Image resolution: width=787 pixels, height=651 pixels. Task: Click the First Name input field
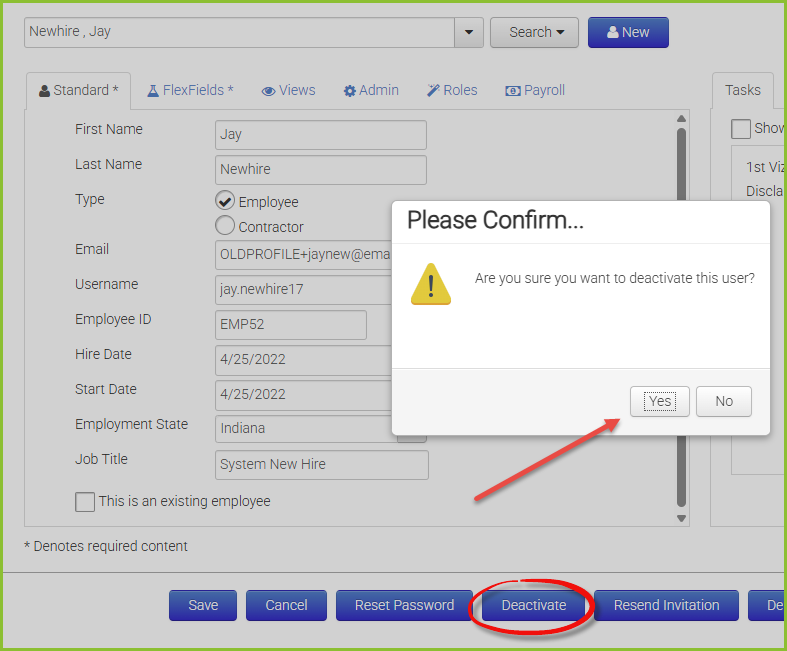[321, 135]
